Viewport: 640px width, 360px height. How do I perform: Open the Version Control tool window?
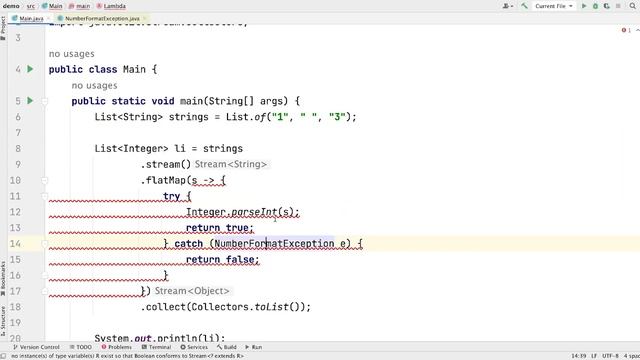(x=36, y=347)
